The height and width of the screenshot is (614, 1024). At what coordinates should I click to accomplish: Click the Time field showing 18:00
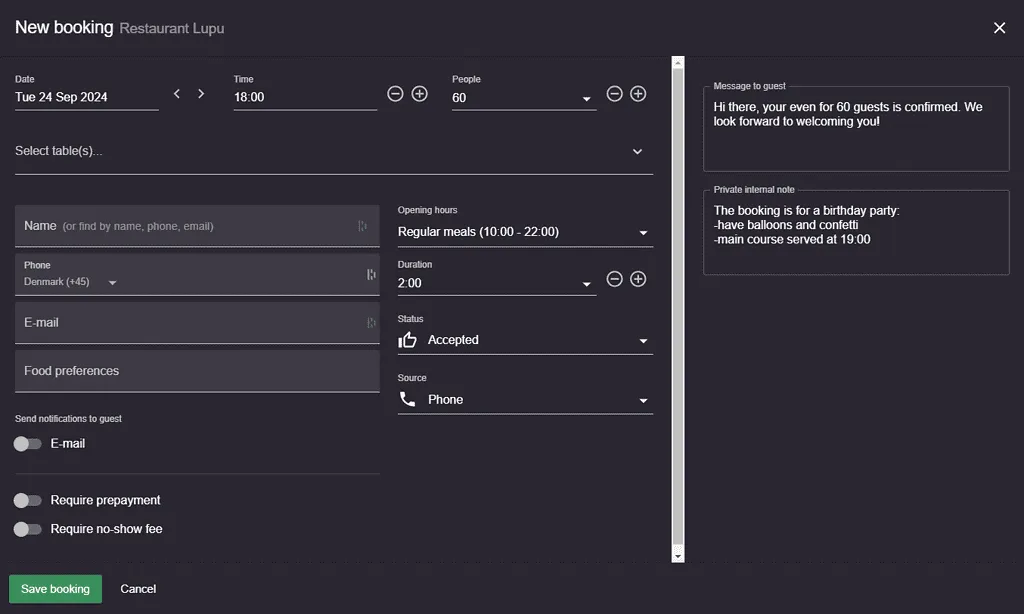point(305,97)
